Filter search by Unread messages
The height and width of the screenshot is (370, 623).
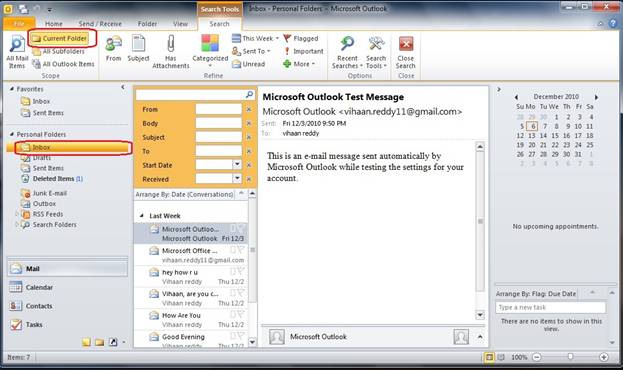[248, 64]
